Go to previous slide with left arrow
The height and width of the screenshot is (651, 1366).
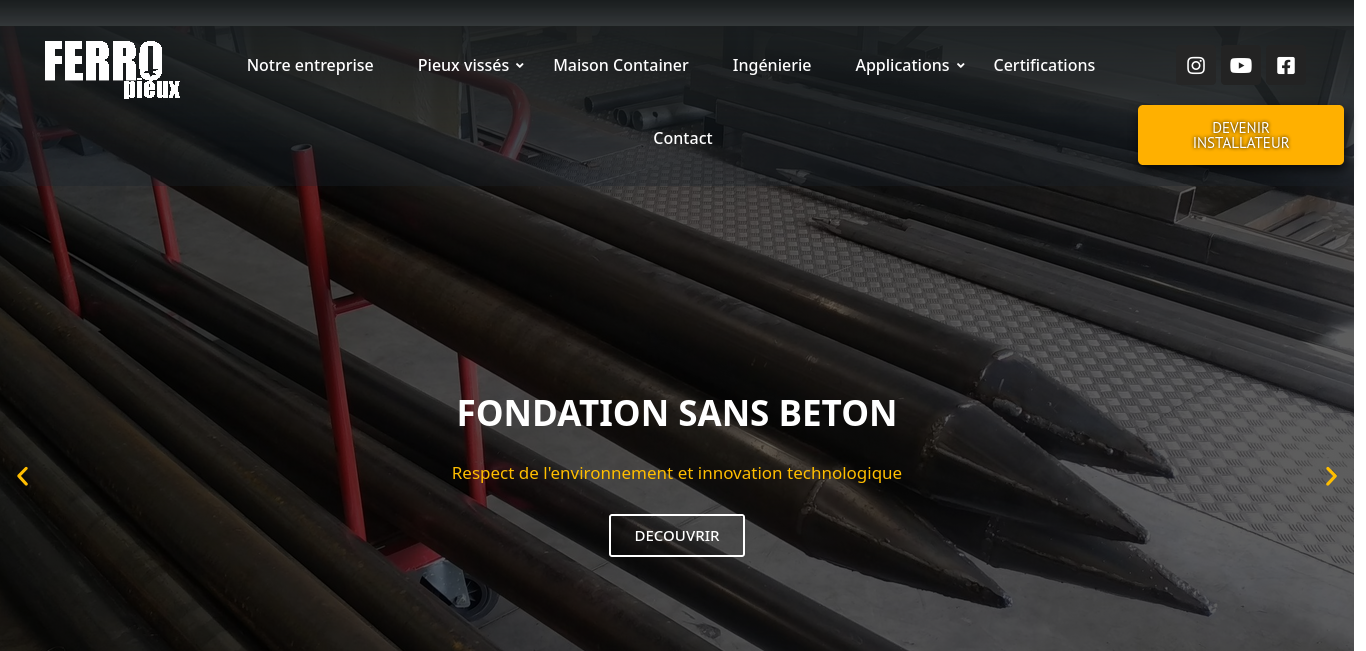pyautogui.click(x=23, y=476)
